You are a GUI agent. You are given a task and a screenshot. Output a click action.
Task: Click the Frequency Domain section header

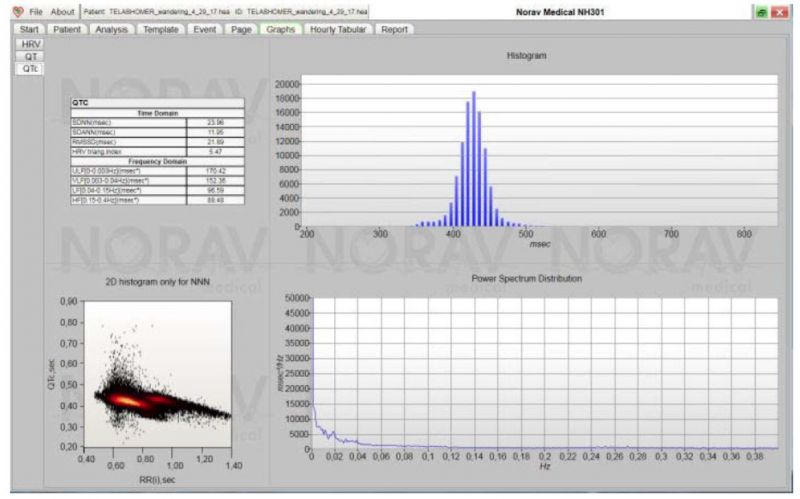pos(157,161)
